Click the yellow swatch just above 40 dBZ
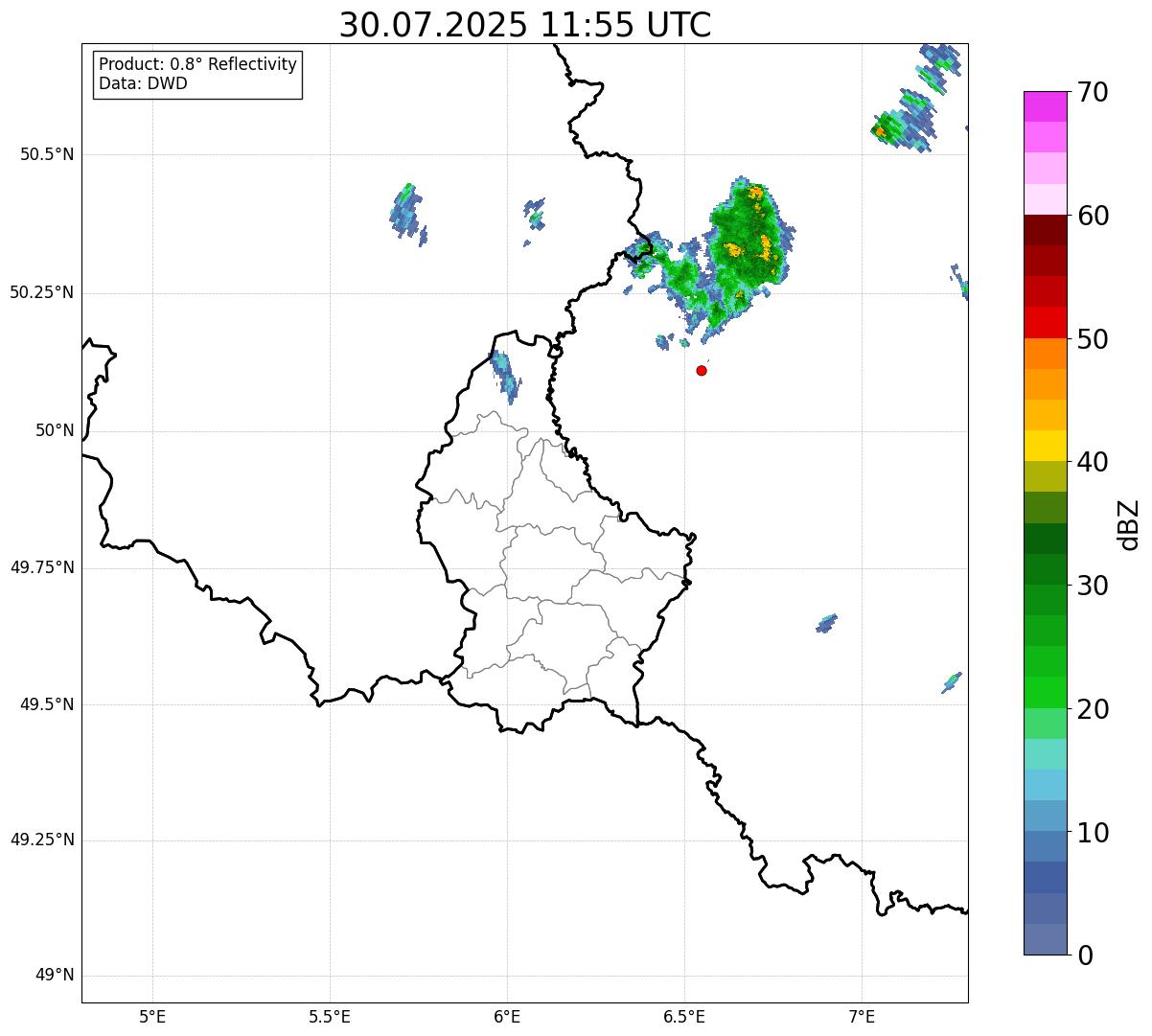The height and width of the screenshot is (1036, 1152). 1045,446
